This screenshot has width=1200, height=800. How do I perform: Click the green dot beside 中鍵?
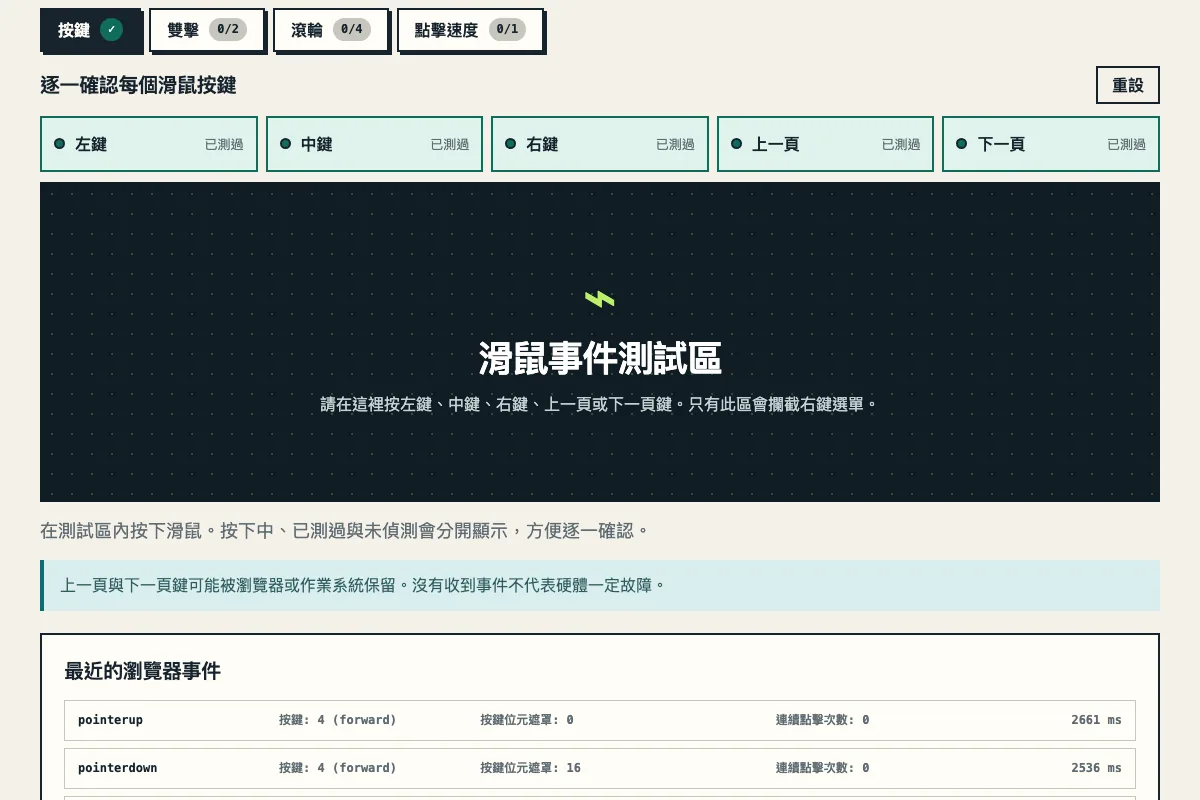(285, 144)
